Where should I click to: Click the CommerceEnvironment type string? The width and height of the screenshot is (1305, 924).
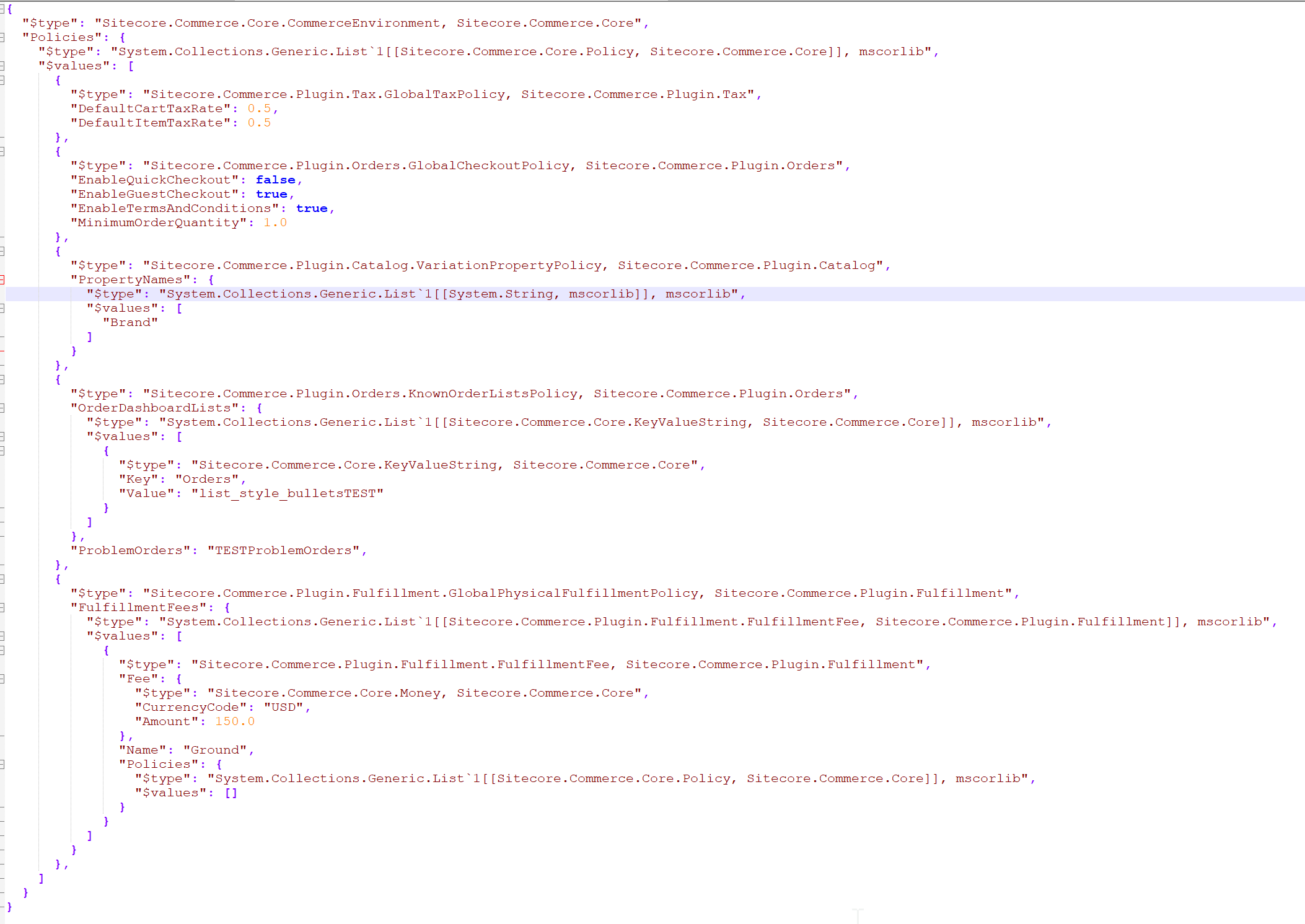click(x=368, y=23)
